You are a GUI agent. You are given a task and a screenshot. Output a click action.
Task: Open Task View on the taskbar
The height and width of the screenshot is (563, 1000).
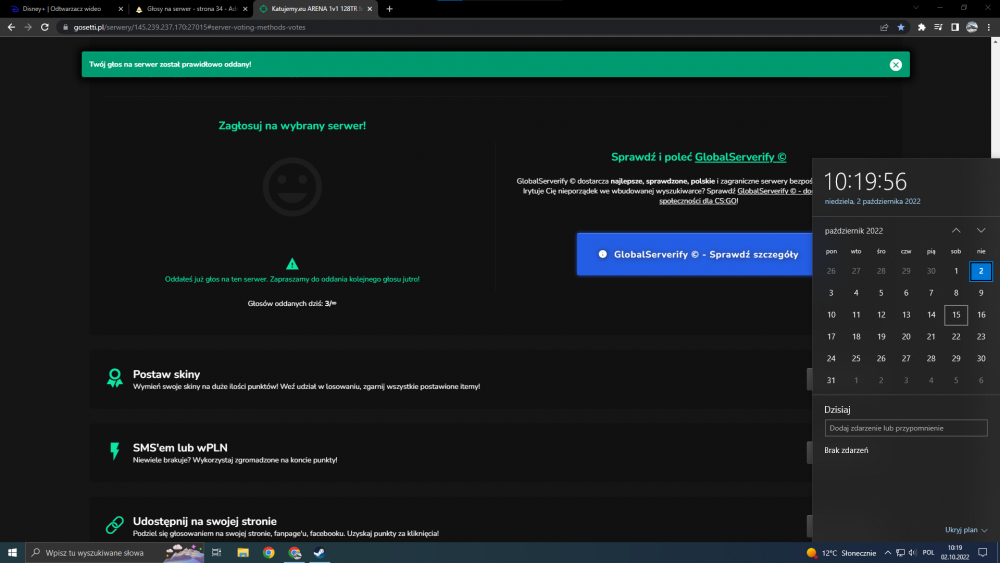[x=216, y=553]
